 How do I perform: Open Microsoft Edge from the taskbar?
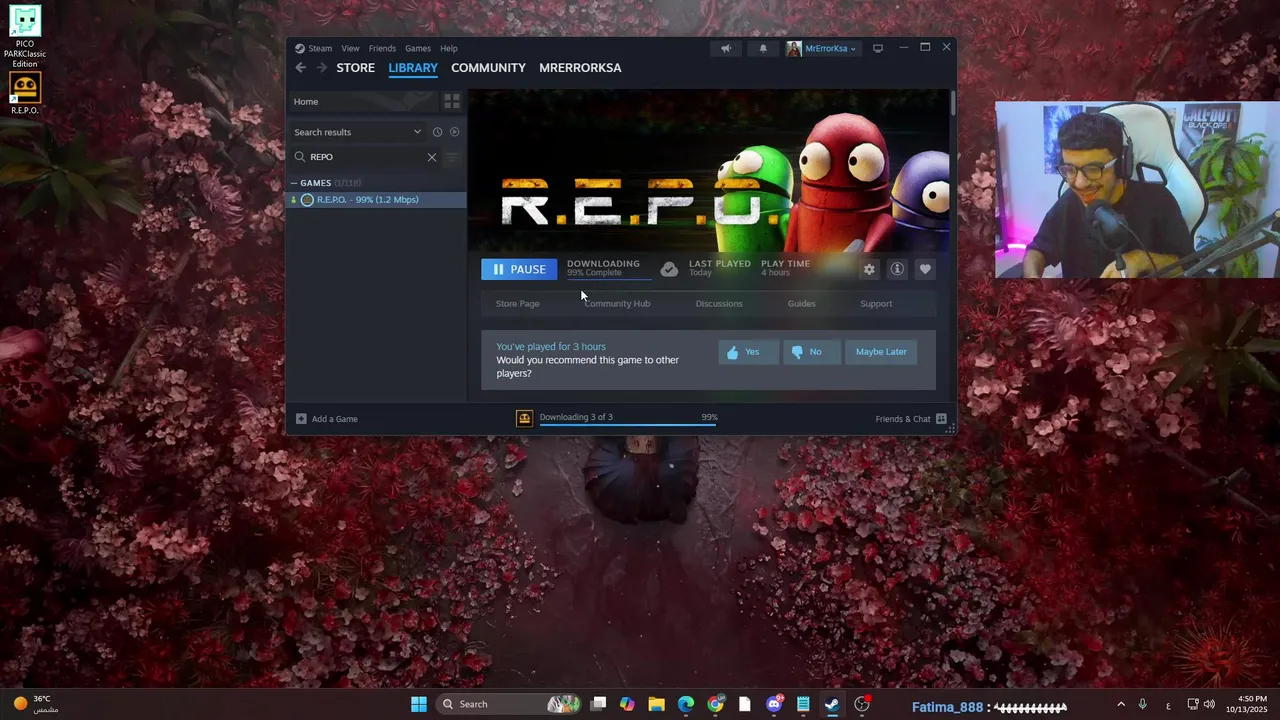686,704
